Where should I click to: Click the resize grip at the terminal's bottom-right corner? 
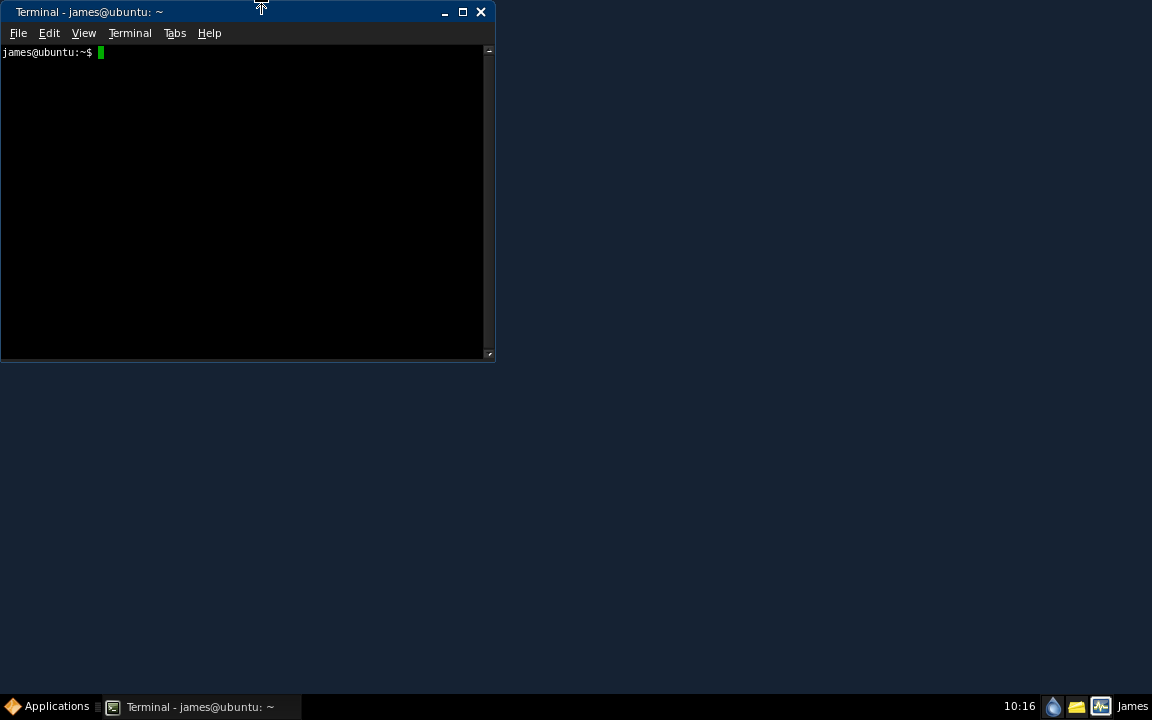tap(489, 354)
